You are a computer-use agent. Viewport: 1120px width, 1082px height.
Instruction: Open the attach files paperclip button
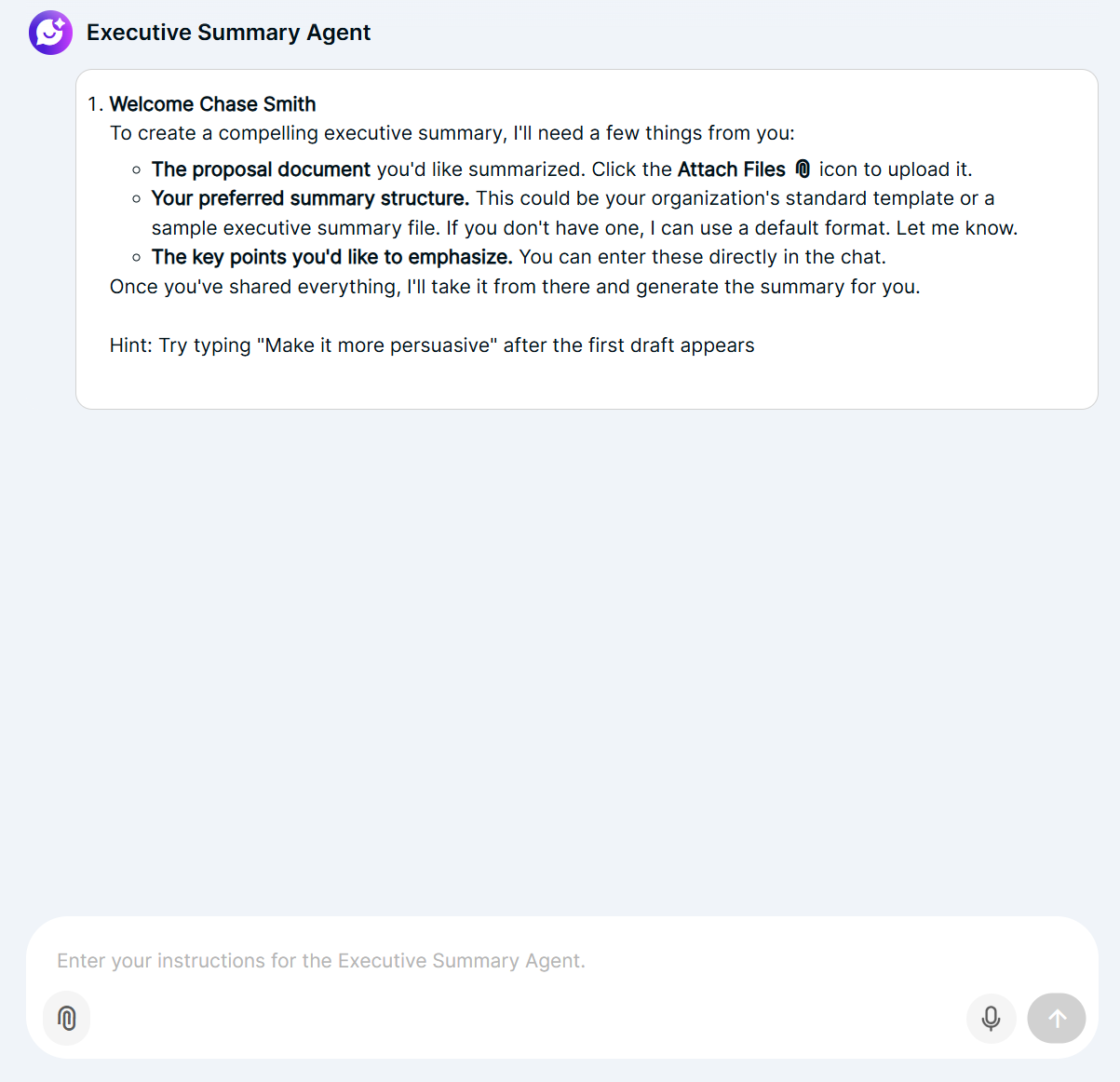click(x=67, y=1018)
